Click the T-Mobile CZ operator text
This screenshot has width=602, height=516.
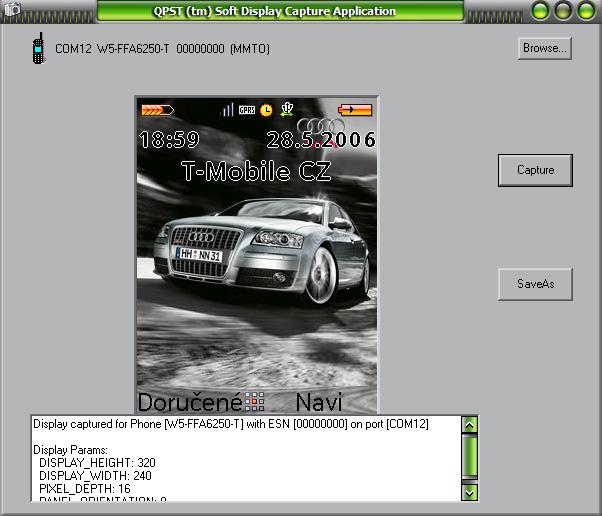pyautogui.click(x=256, y=171)
